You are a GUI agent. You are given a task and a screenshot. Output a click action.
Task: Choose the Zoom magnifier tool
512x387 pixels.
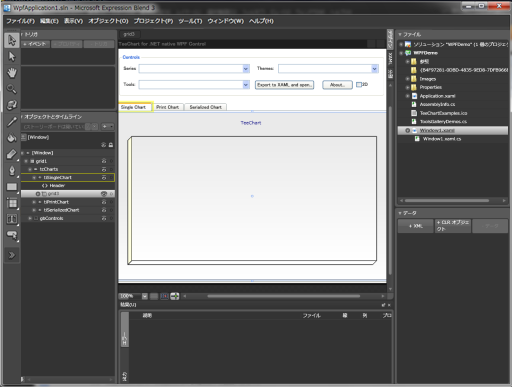pyautogui.click(x=12, y=89)
